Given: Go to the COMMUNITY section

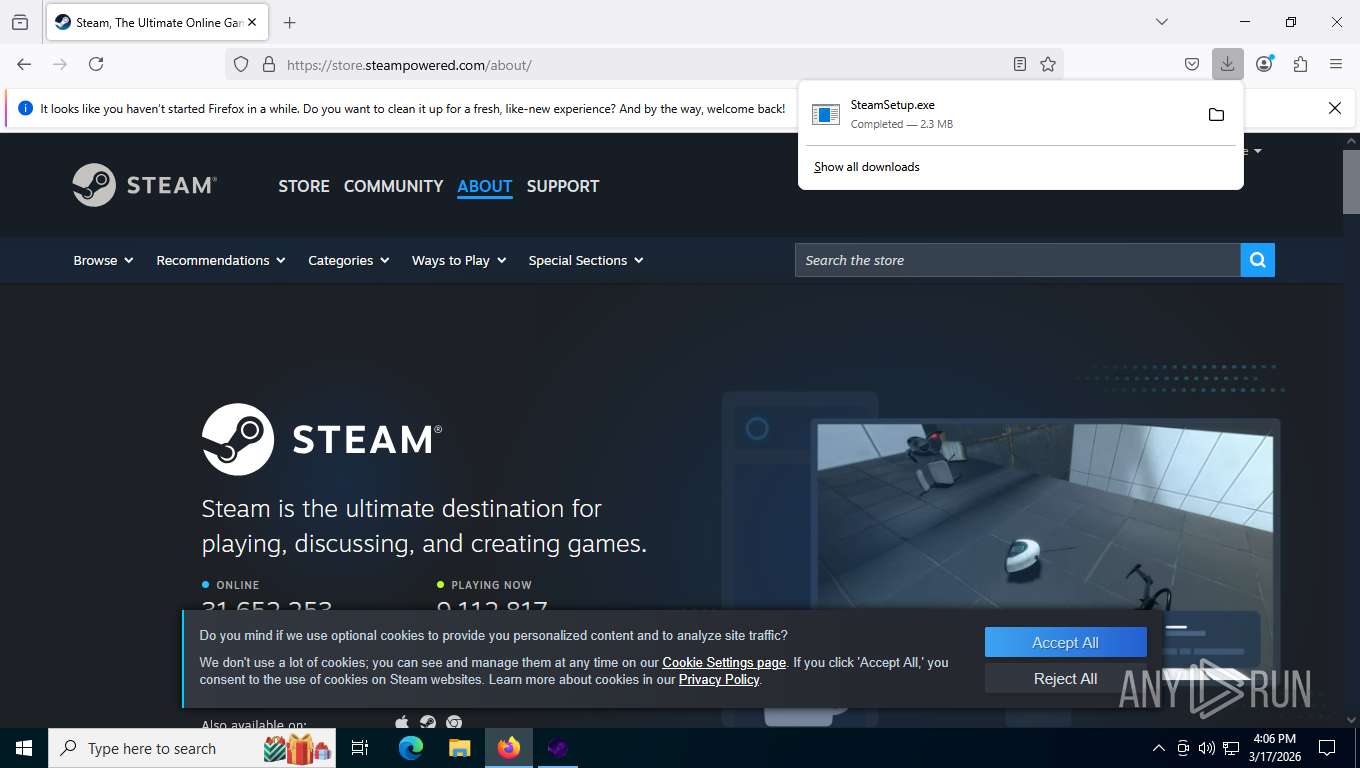Looking at the screenshot, I should (x=393, y=186).
